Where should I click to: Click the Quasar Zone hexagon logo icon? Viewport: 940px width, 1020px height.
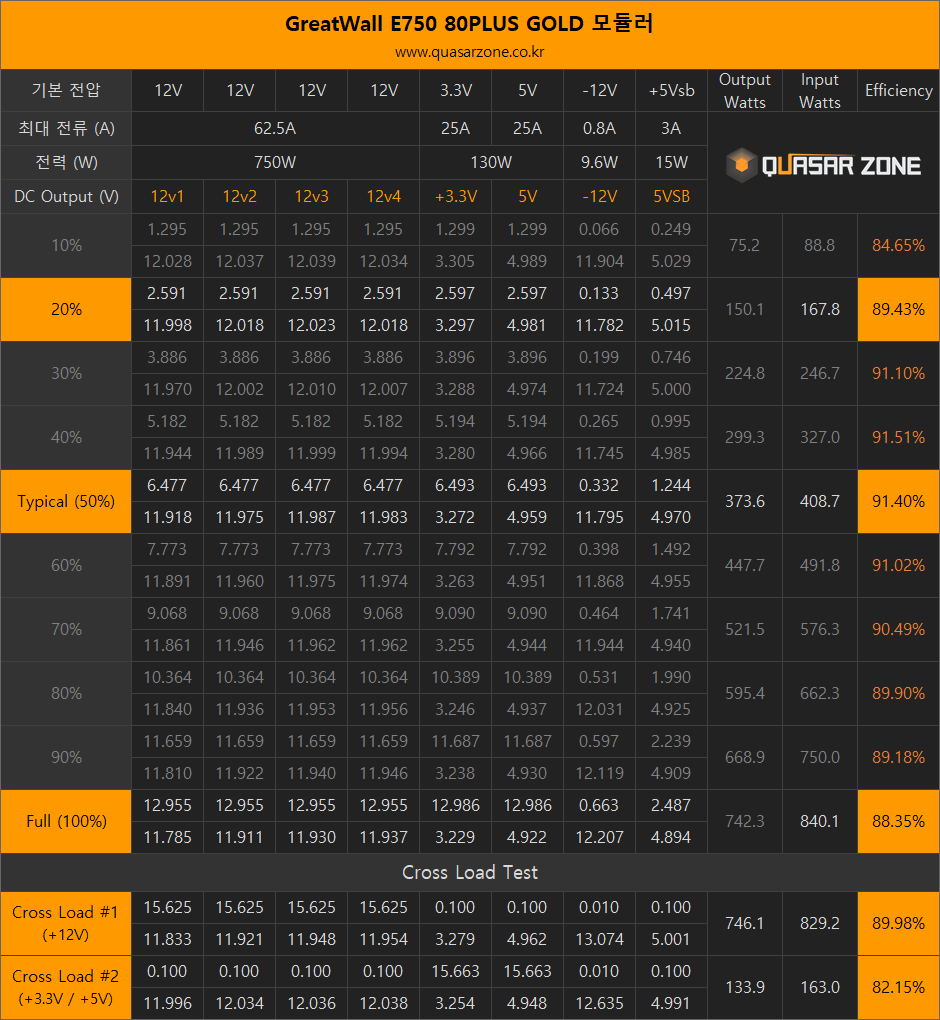coord(742,165)
